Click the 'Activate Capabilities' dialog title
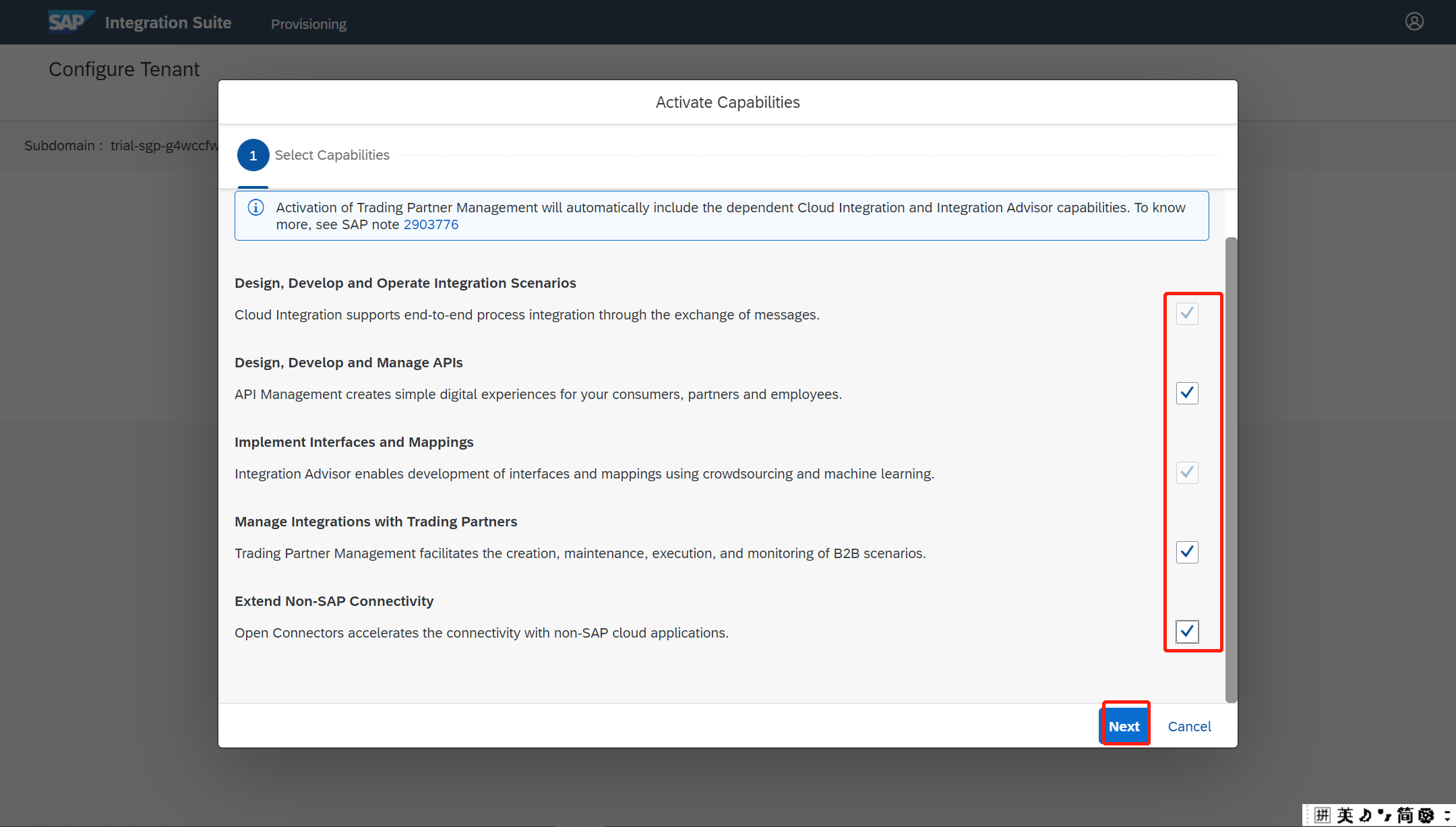 [728, 102]
